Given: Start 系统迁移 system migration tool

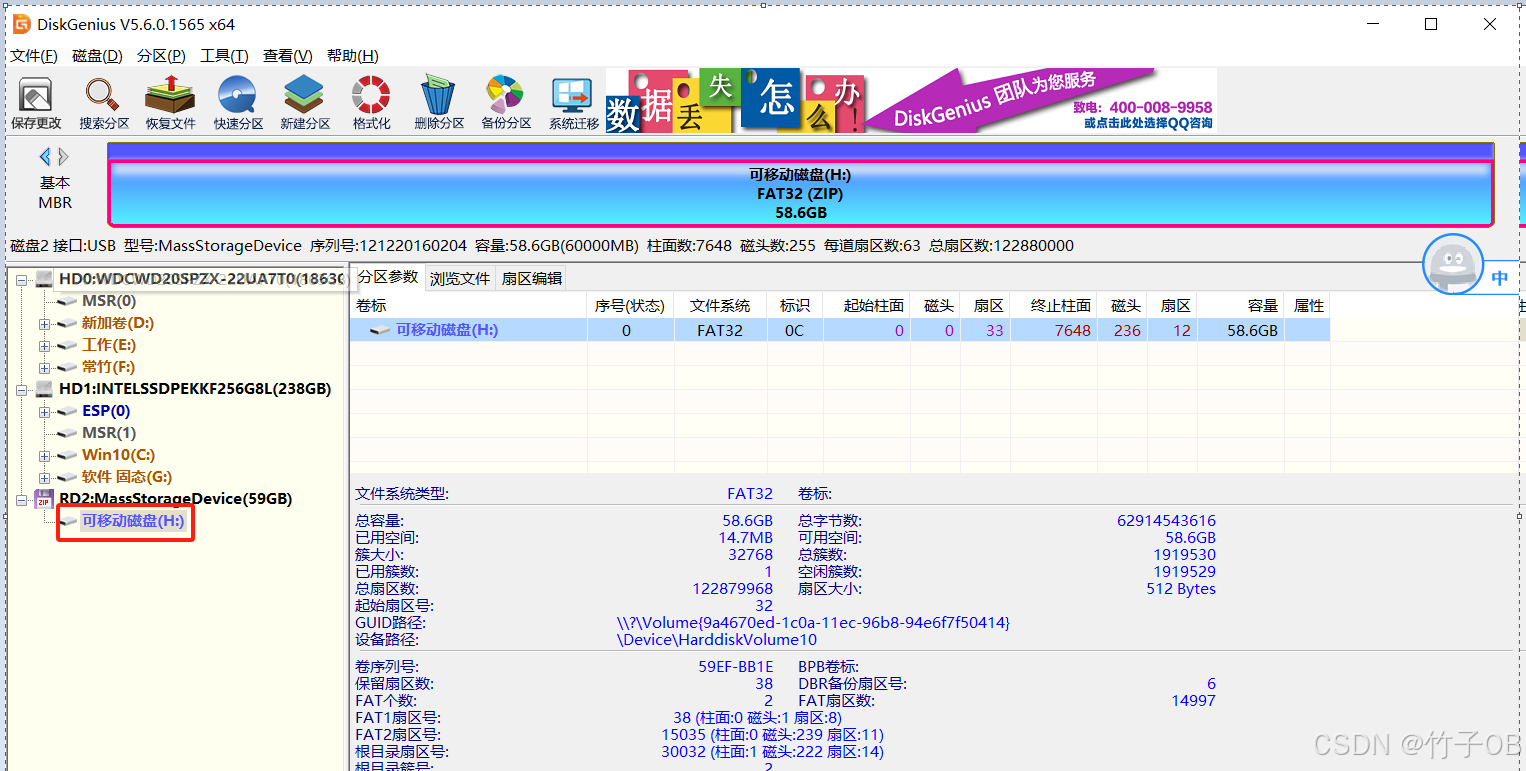Looking at the screenshot, I should [x=572, y=100].
